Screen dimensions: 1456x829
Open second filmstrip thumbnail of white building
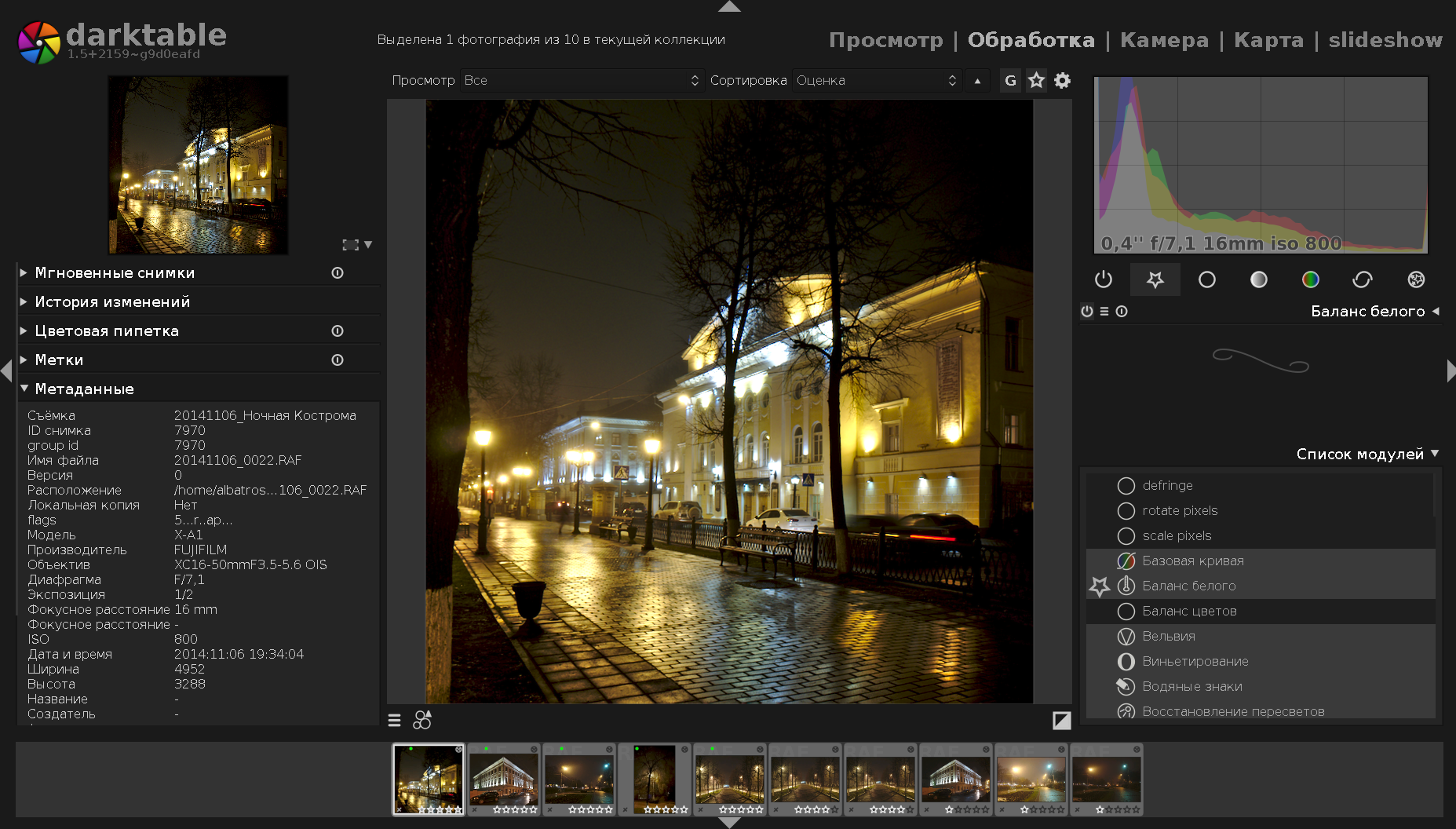(504, 780)
